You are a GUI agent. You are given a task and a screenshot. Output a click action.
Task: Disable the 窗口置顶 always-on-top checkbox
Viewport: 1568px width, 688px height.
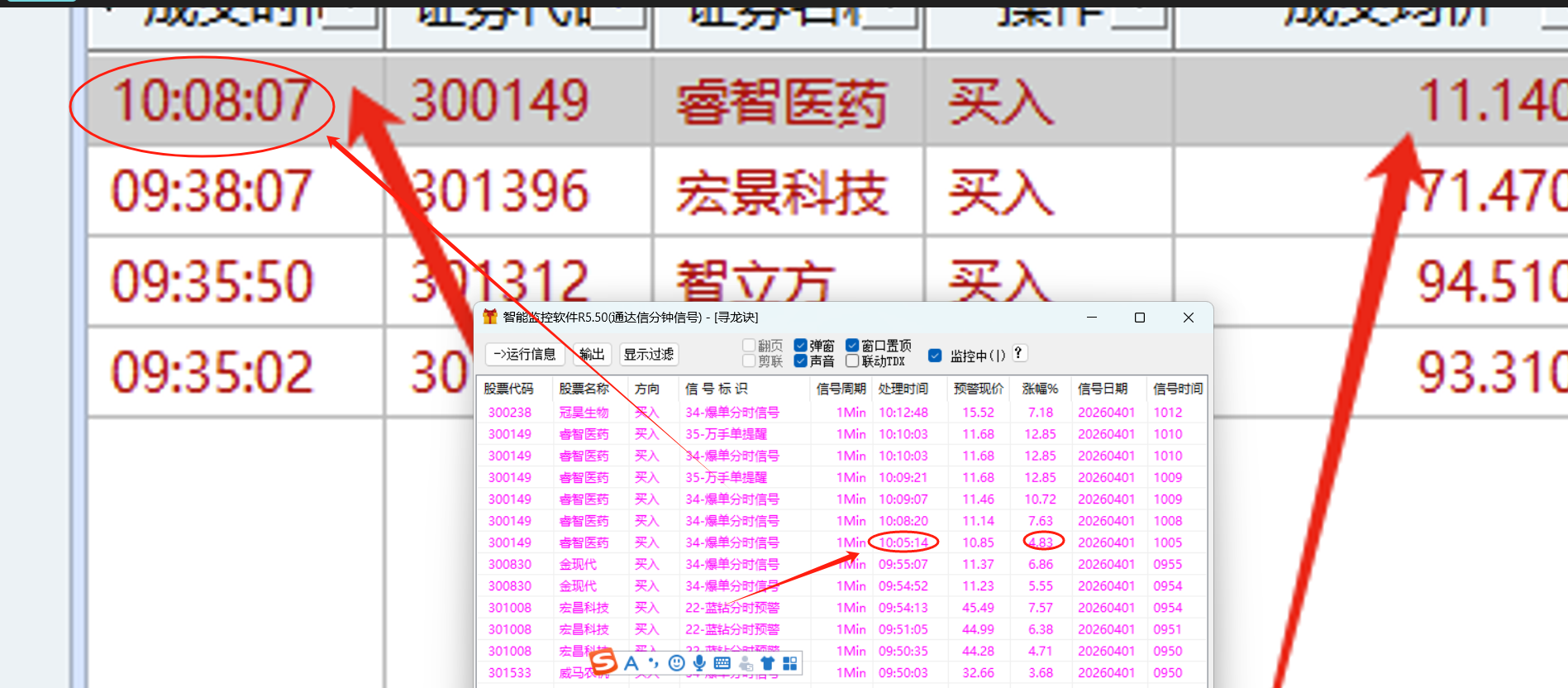852,346
